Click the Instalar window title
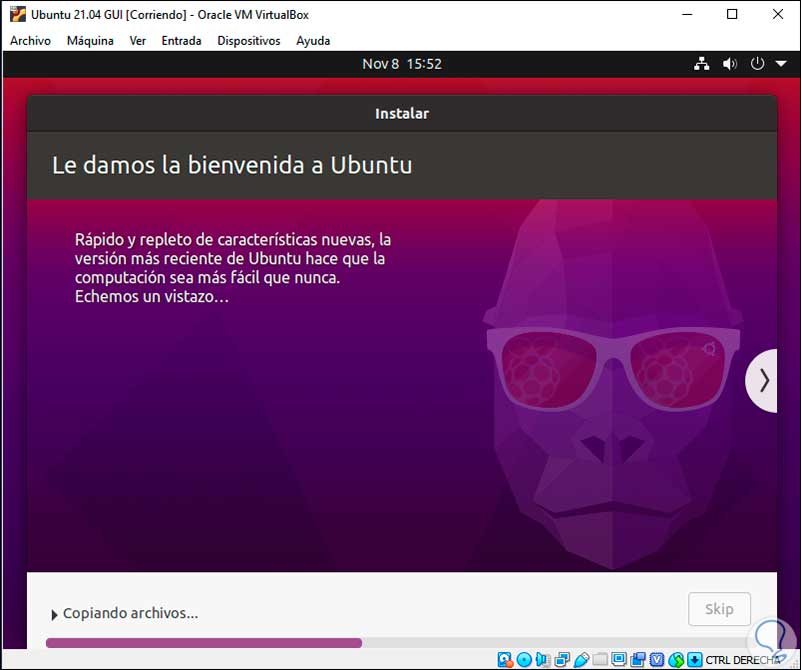 pyautogui.click(x=402, y=114)
